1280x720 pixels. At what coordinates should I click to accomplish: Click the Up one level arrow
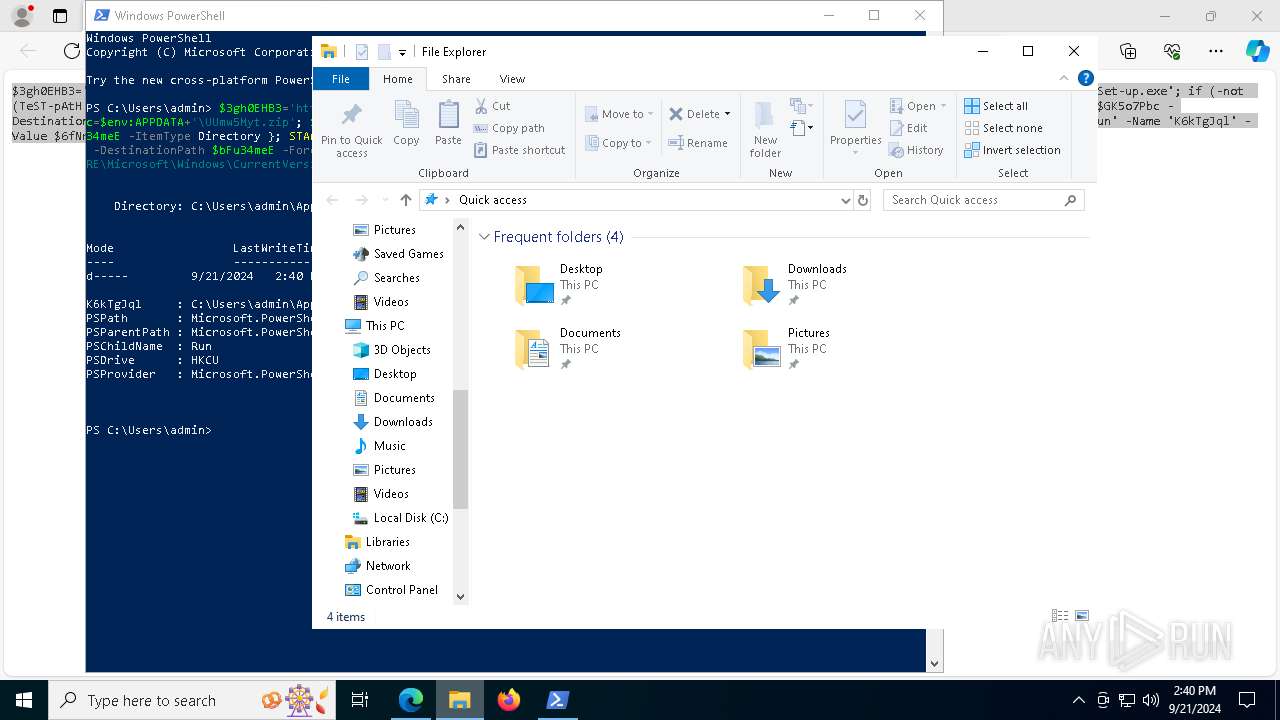[405, 200]
